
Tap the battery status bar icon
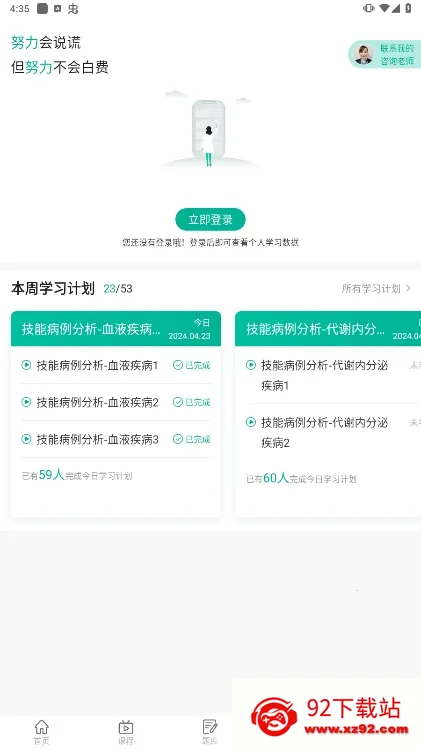click(x=408, y=8)
